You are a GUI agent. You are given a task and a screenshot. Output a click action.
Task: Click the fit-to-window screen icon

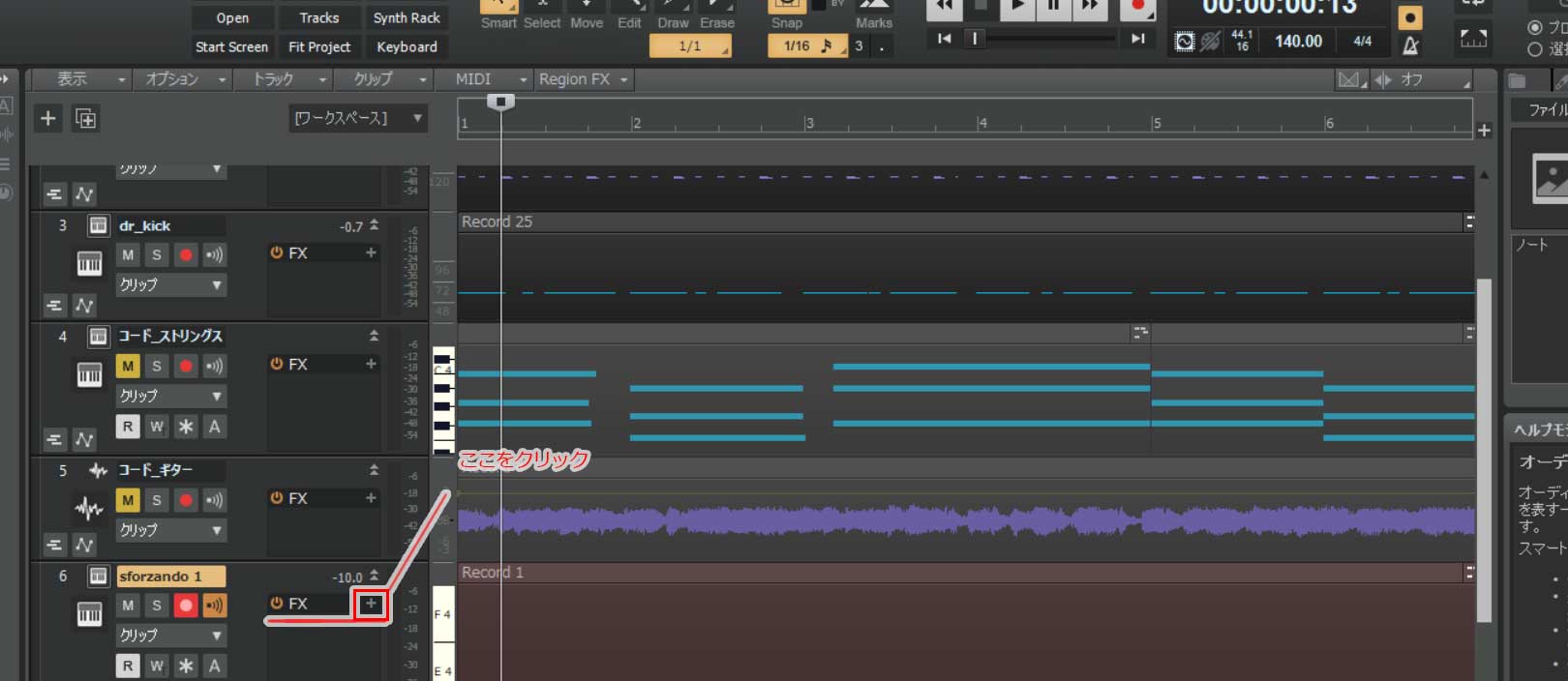point(1473,40)
